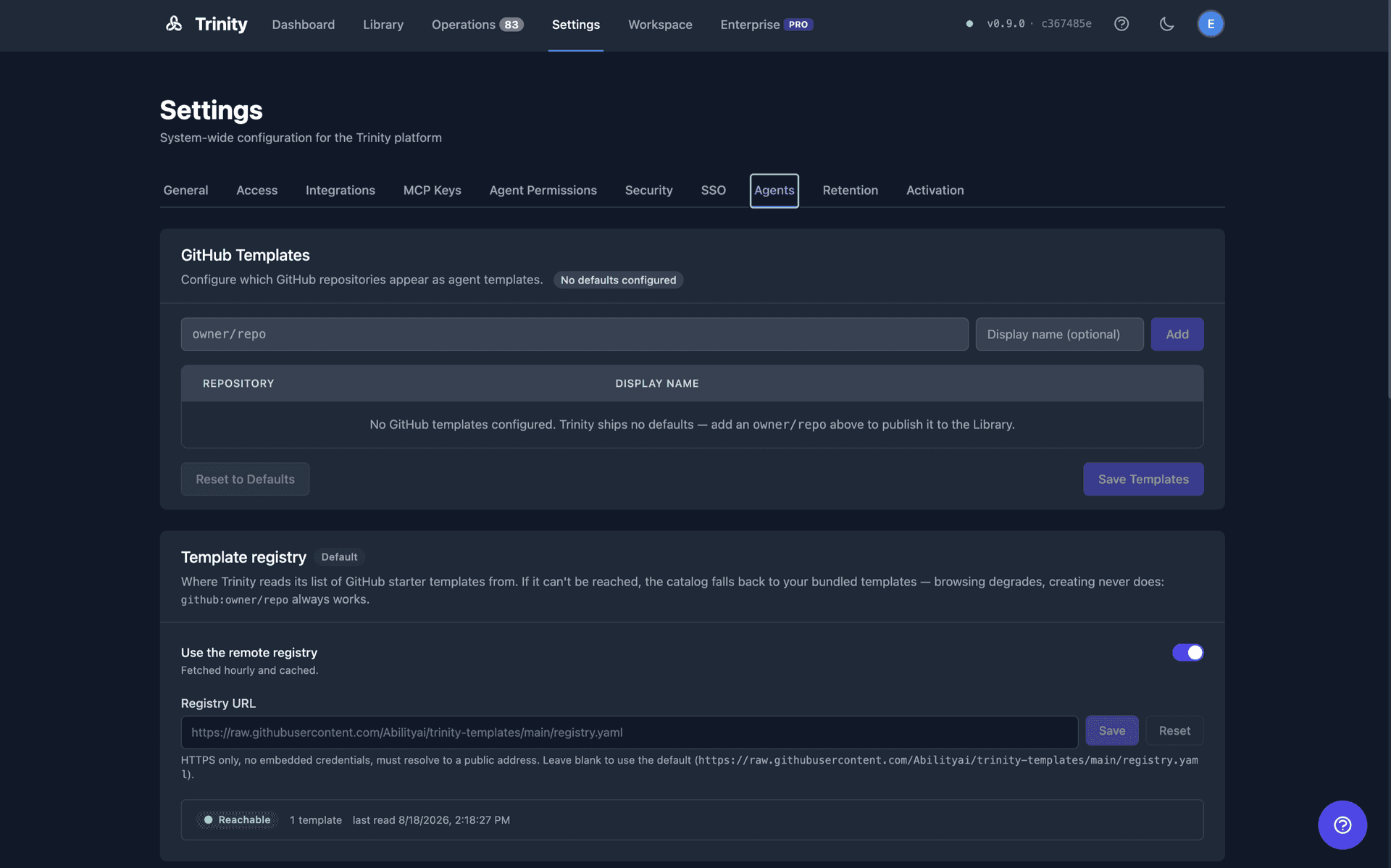Click the connection status dot
Image resolution: width=1391 pixels, height=868 pixels.
pos(969,24)
